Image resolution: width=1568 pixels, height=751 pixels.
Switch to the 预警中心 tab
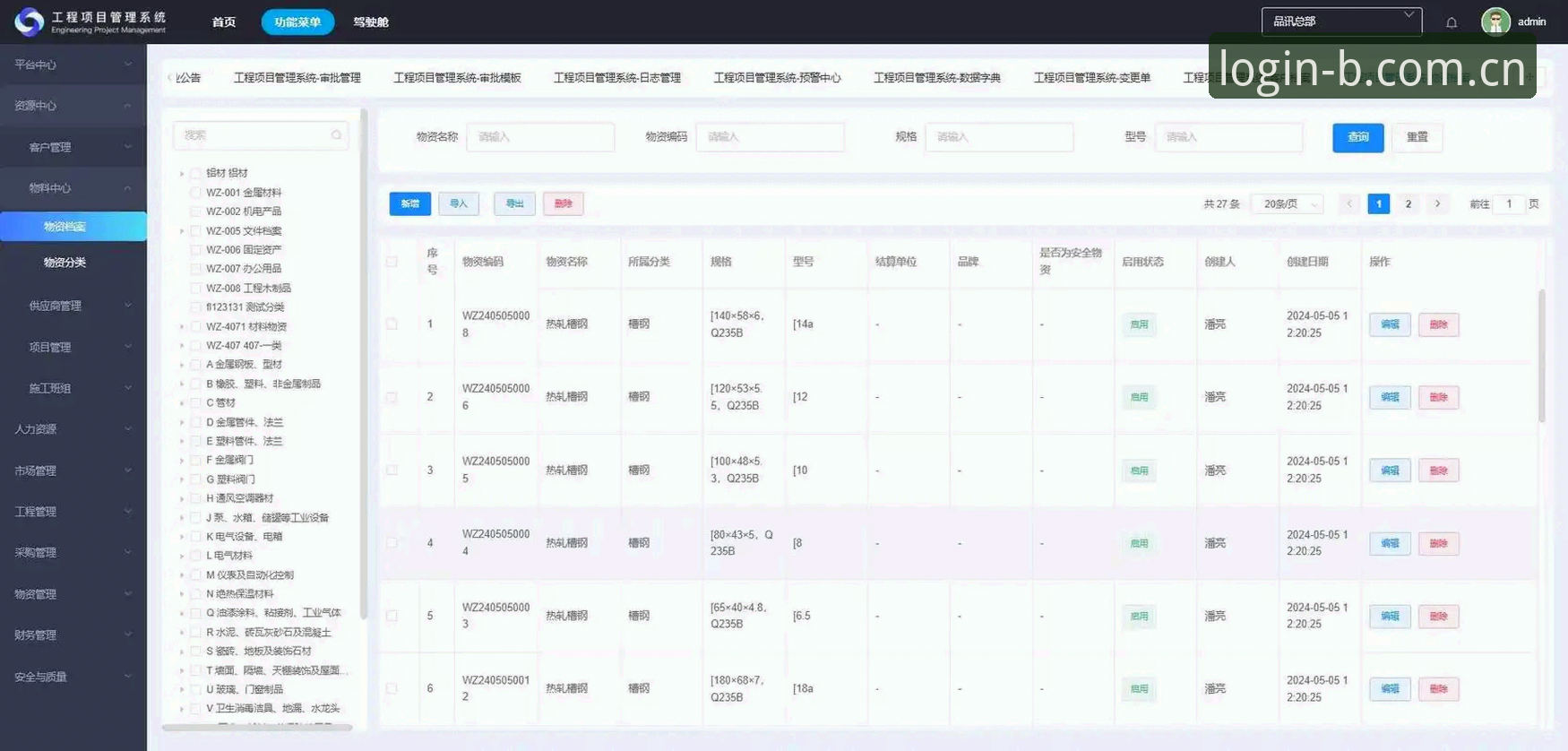coord(777,78)
